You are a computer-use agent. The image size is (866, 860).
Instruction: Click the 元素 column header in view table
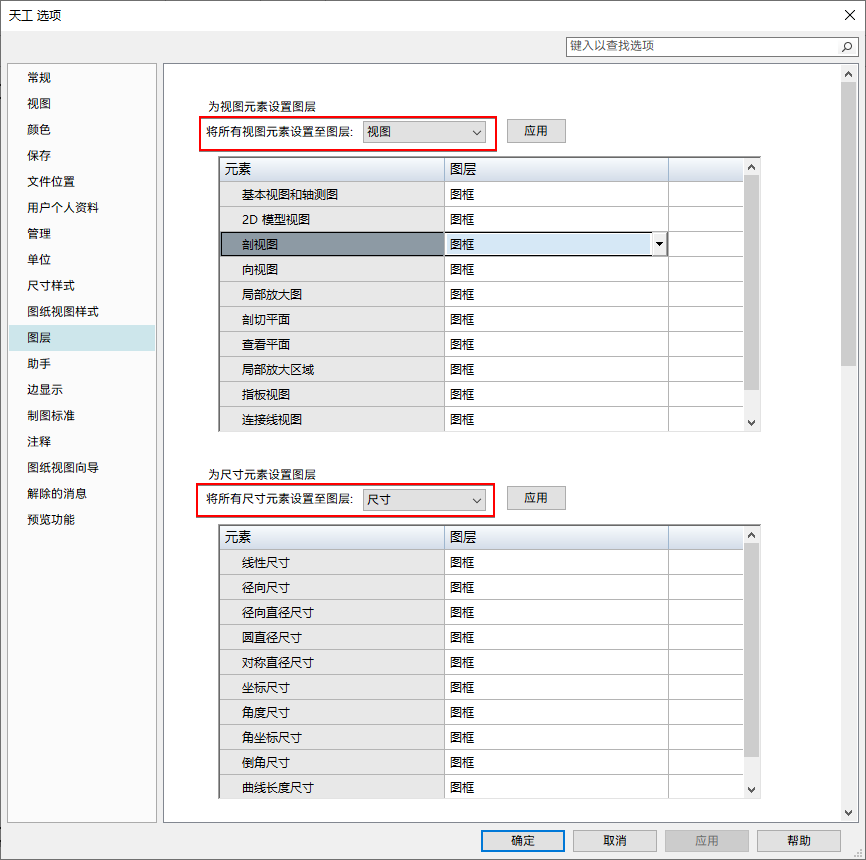(x=330, y=170)
